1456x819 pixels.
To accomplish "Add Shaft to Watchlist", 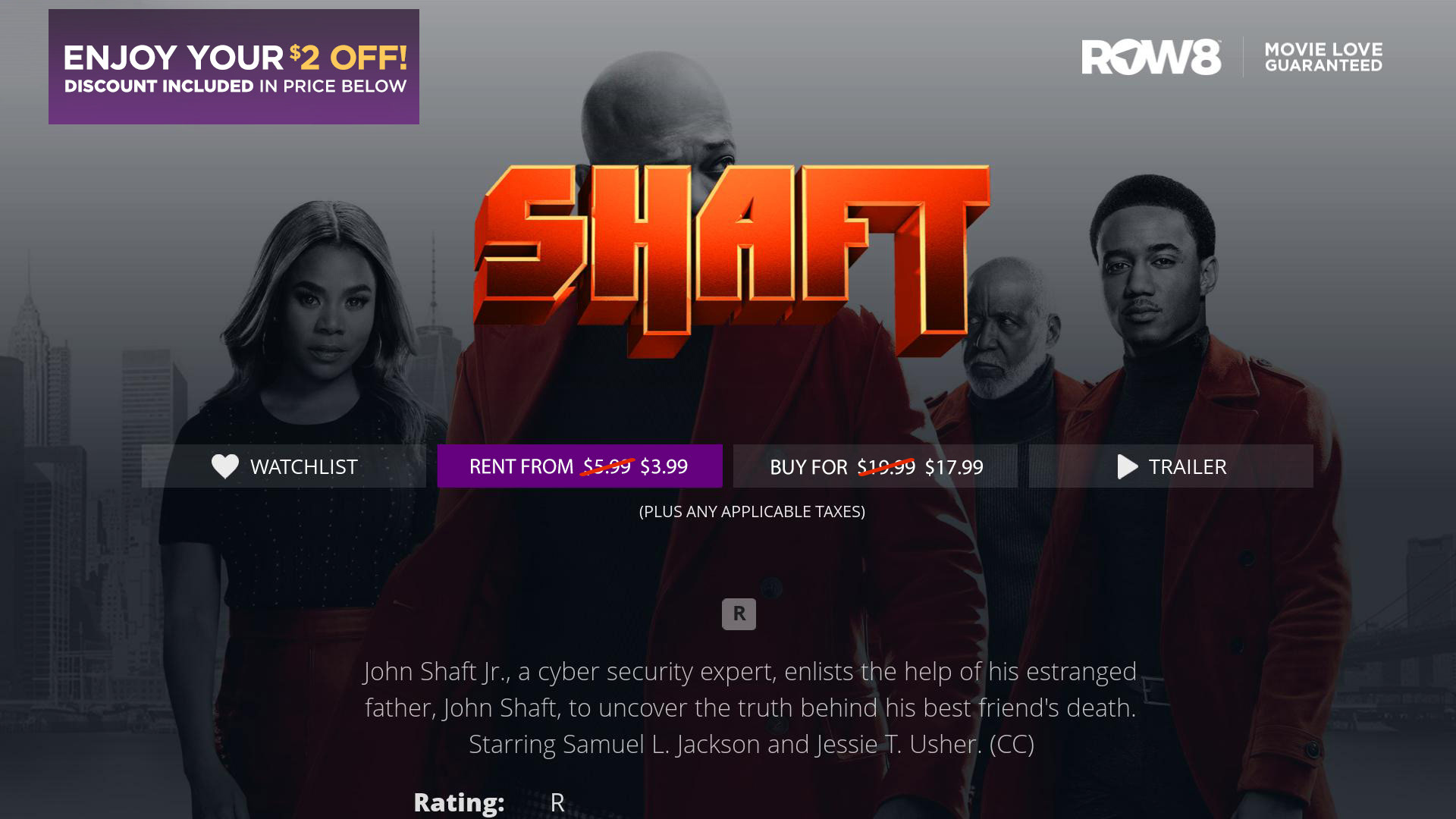I will (284, 466).
